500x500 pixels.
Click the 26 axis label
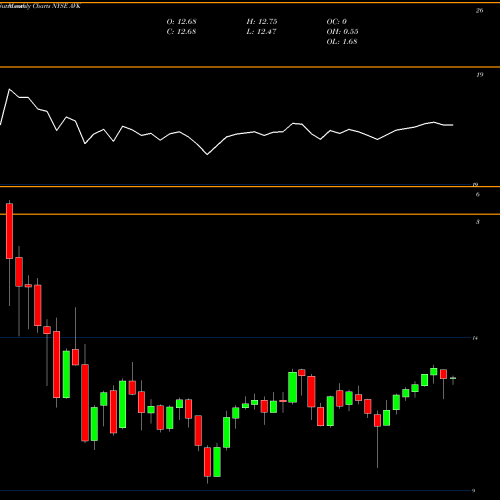coord(479,11)
